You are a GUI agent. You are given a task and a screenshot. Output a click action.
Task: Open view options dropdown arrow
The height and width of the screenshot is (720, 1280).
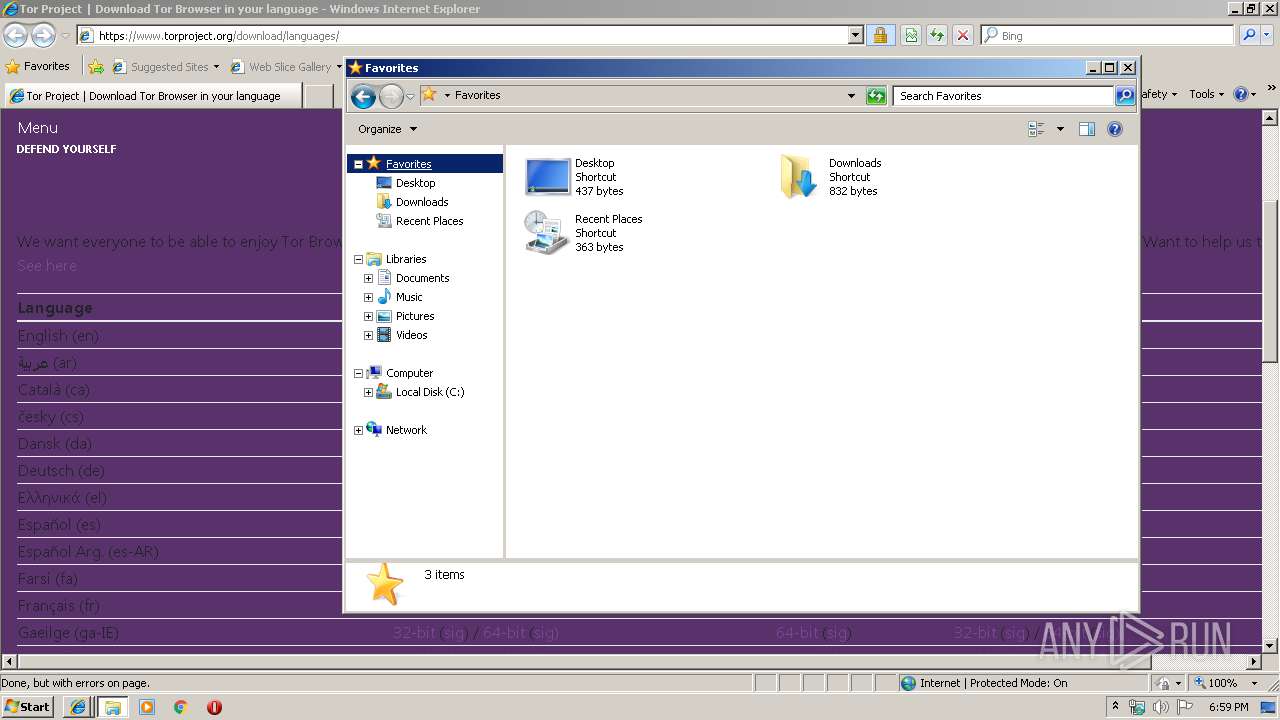pos(1060,129)
